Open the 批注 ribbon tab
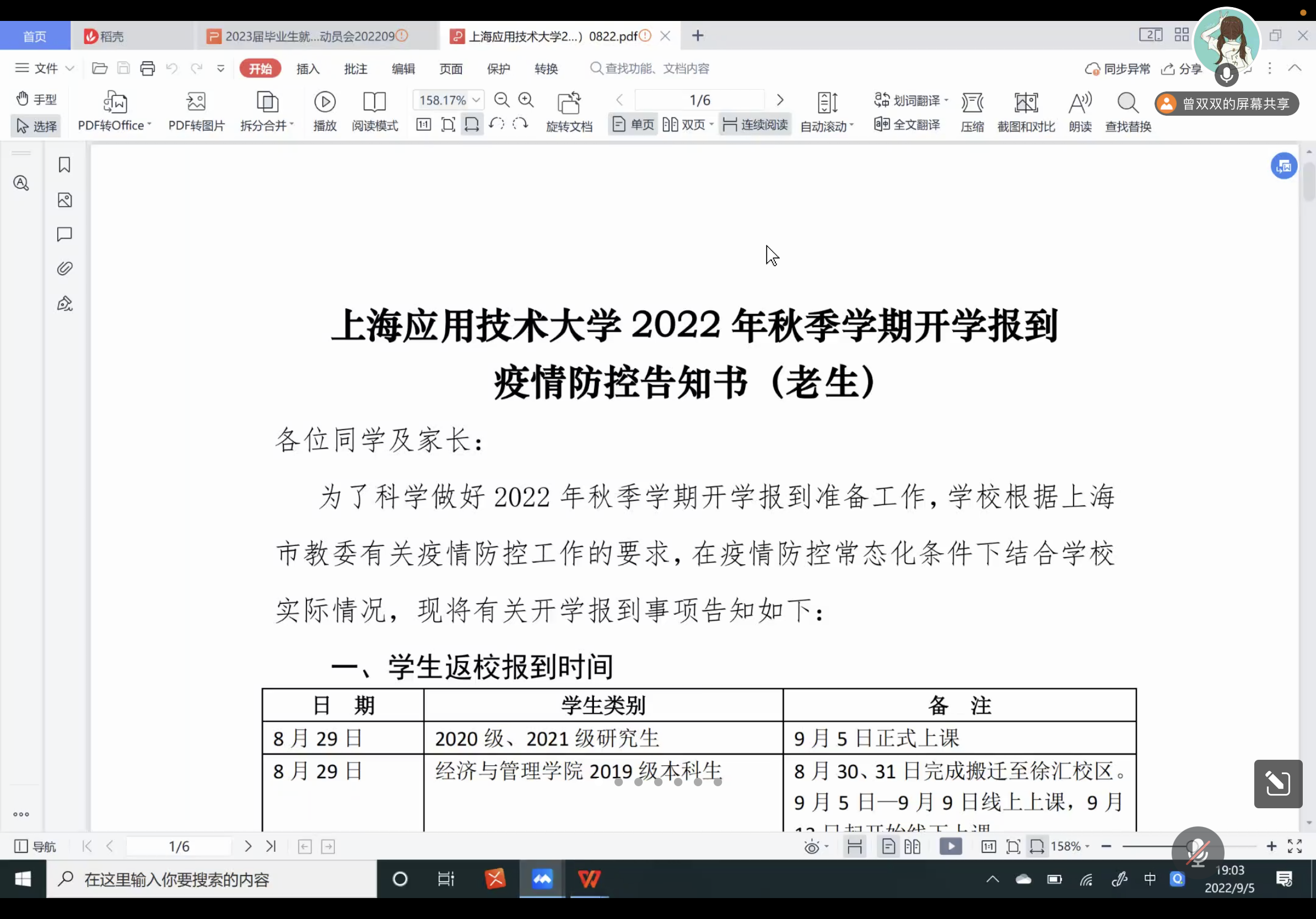 355,69
